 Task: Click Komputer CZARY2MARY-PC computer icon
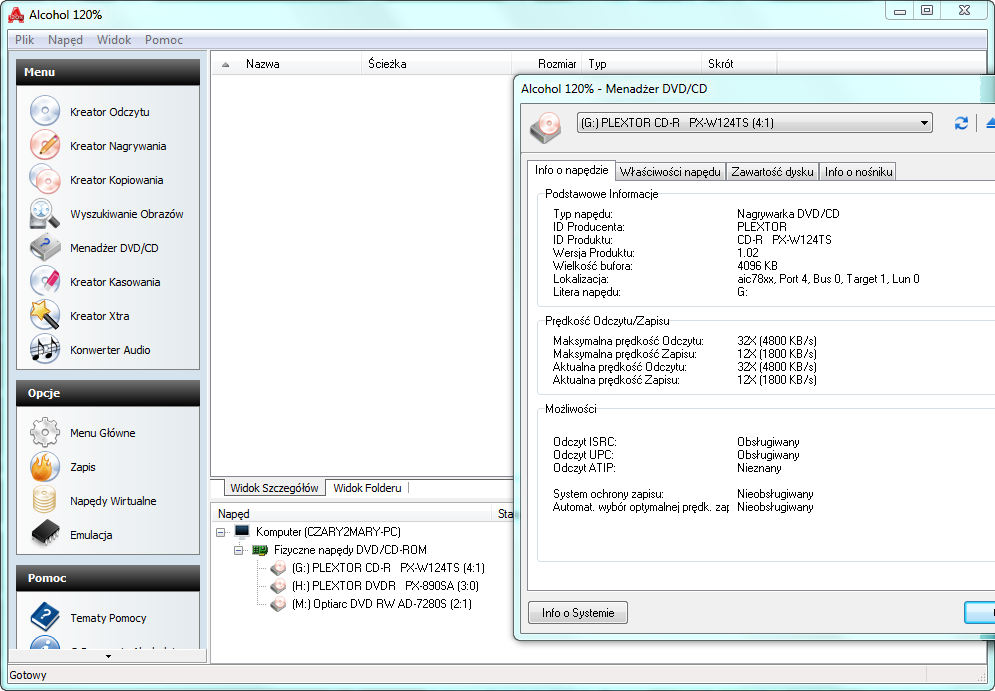pos(242,531)
